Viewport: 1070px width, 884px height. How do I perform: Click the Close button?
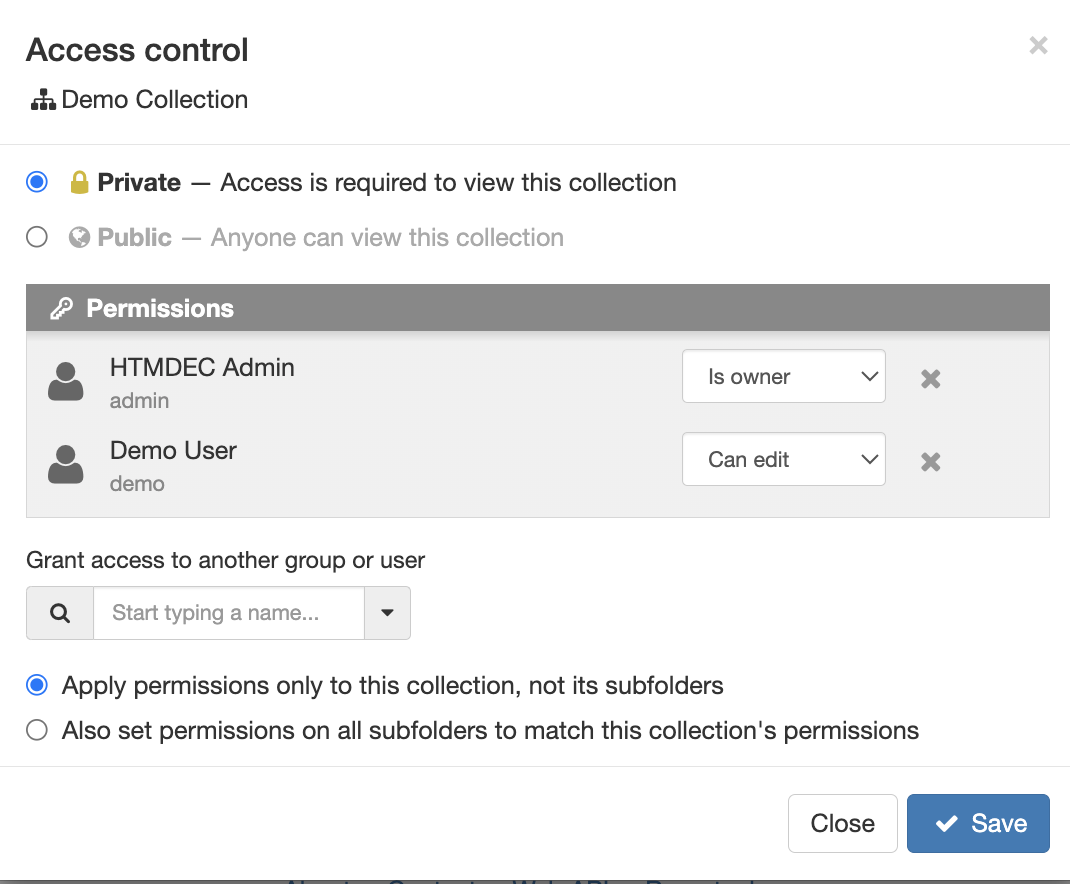pos(842,823)
